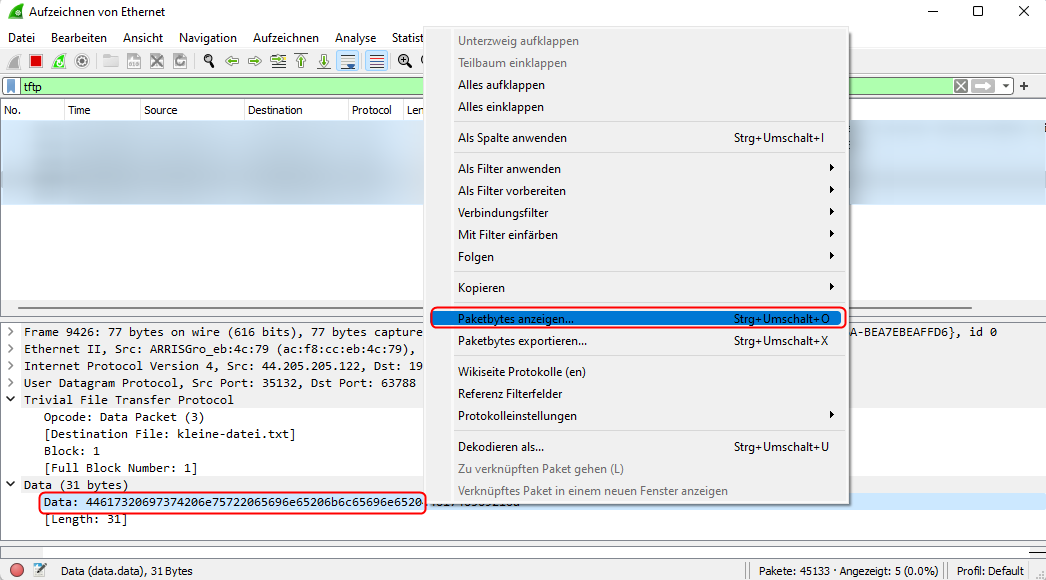1046x580 pixels.
Task: Click the find packet magnifier icon
Action: point(209,61)
